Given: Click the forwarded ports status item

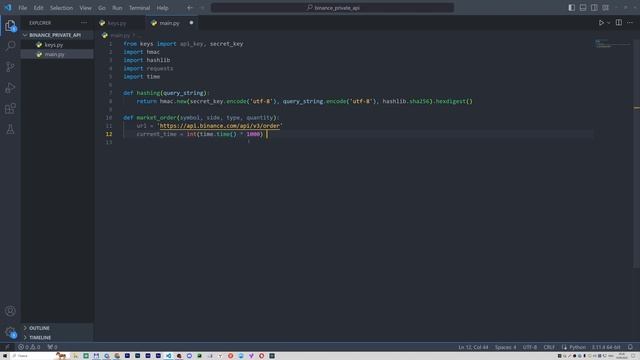Looking at the screenshot, I should [x=53, y=347].
